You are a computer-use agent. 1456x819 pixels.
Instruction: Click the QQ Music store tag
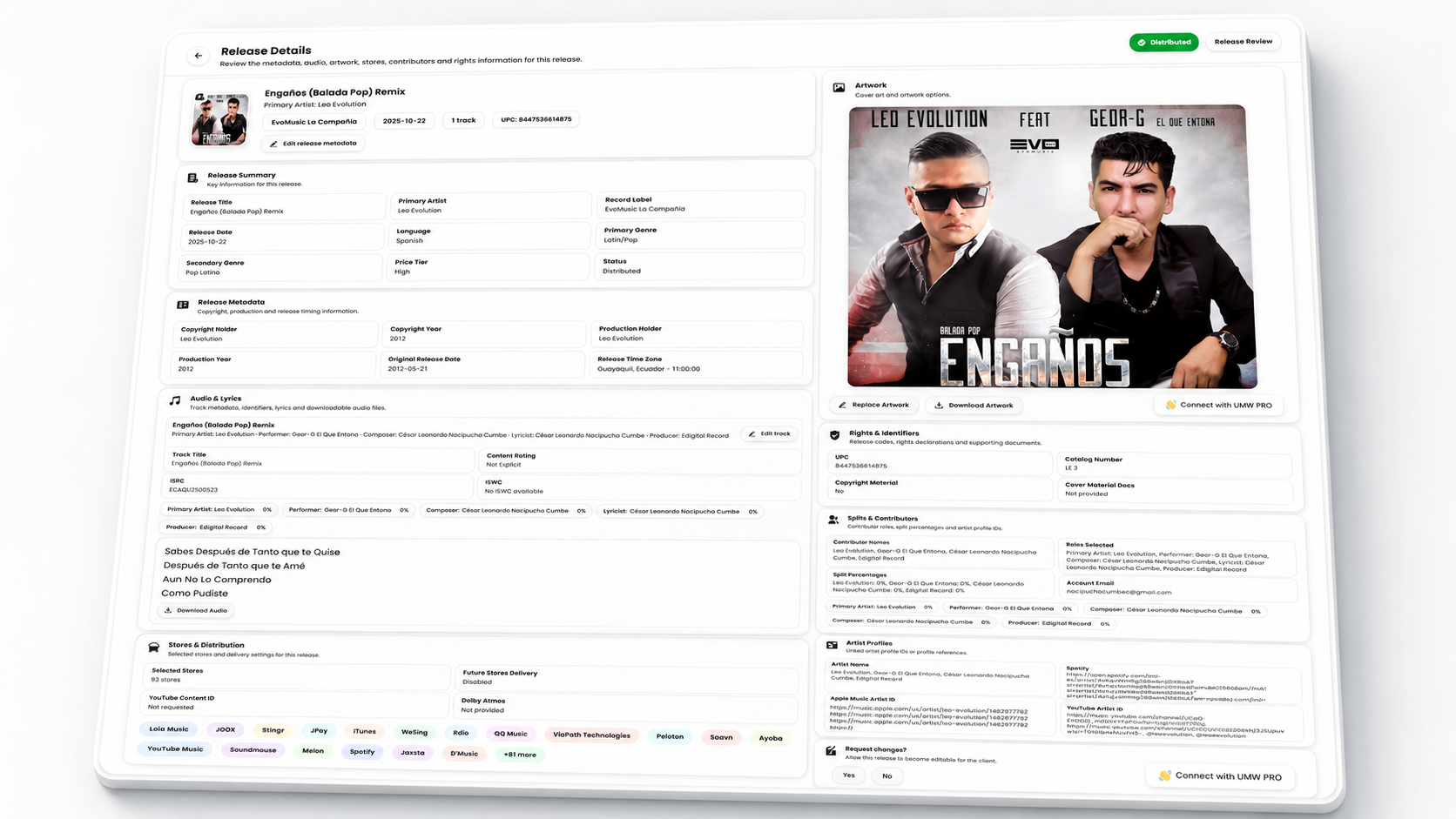point(510,734)
